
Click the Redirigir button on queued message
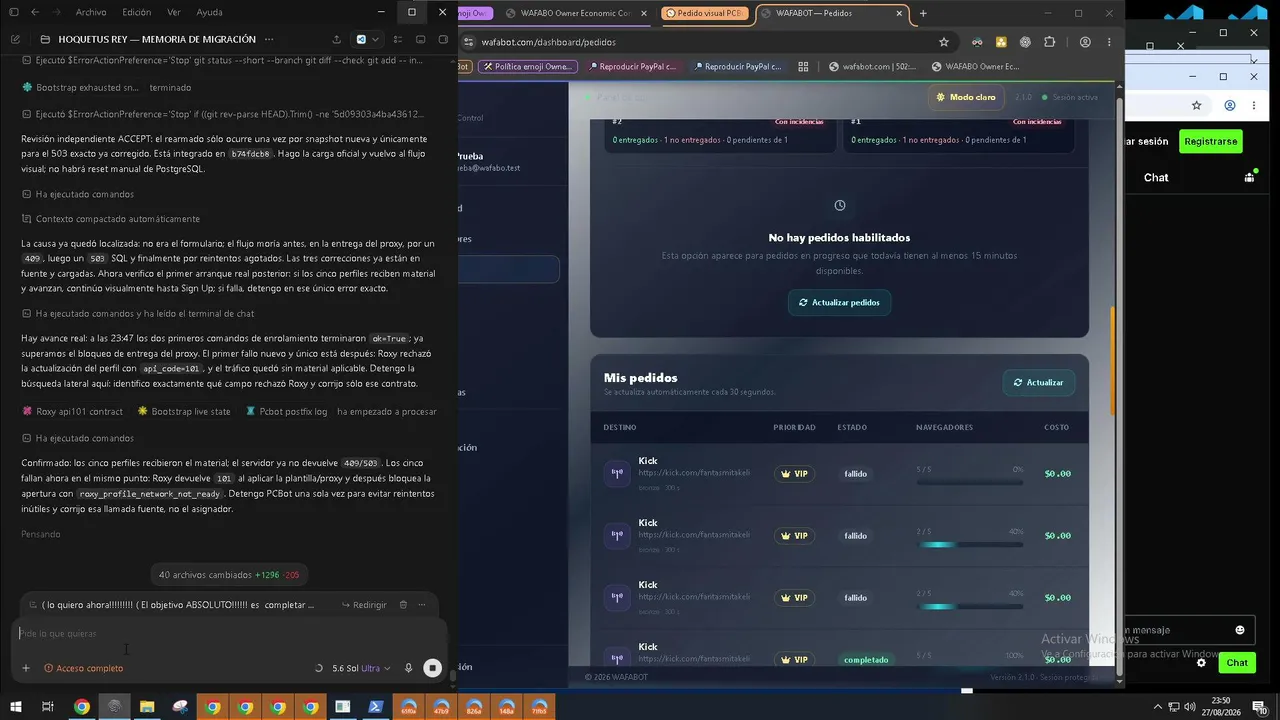[364, 605]
